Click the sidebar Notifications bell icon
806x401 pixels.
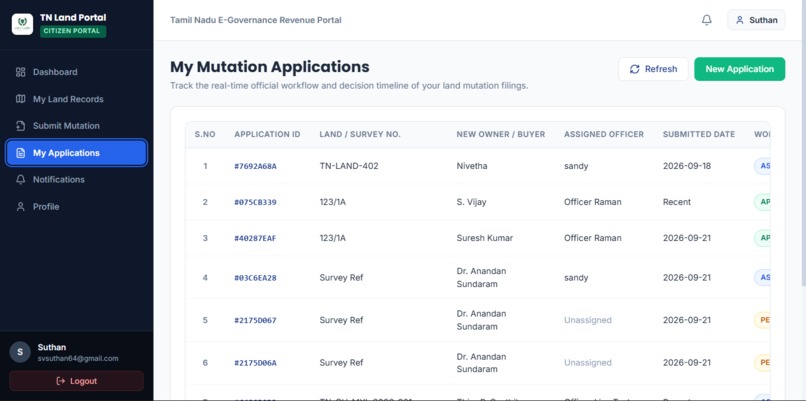tap(21, 179)
